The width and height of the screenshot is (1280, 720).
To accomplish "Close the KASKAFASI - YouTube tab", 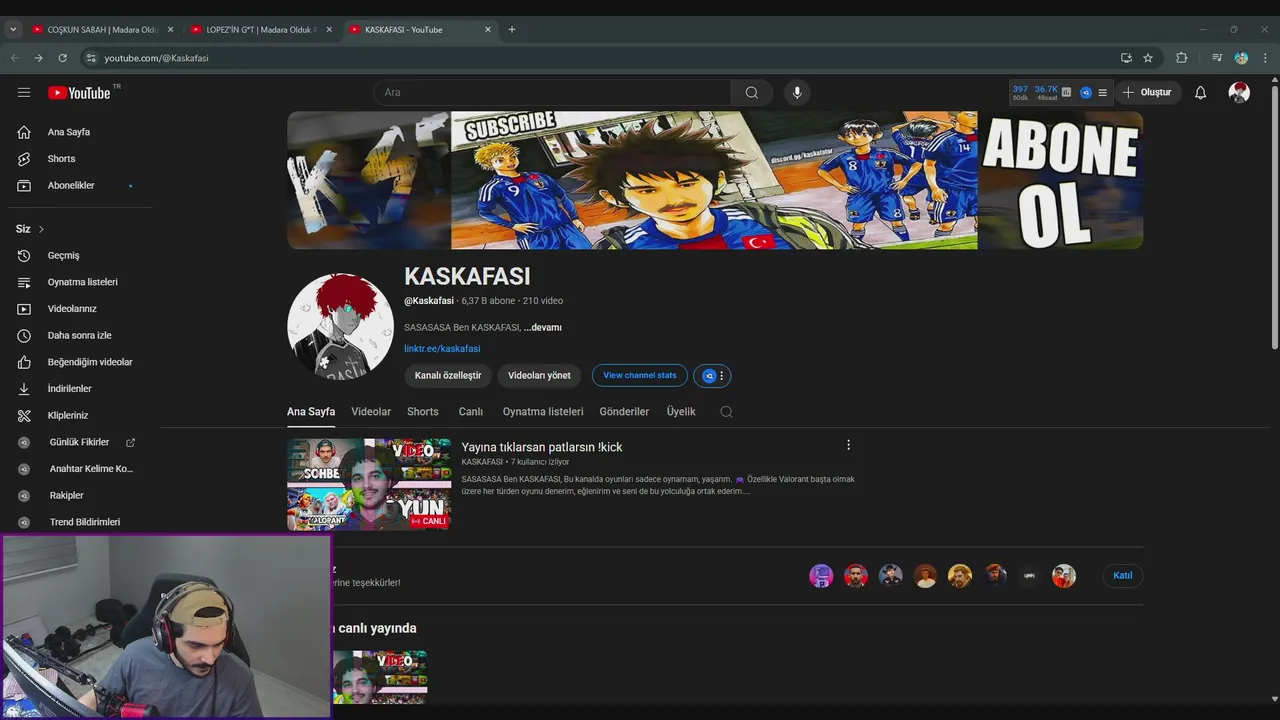I will [x=488, y=29].
